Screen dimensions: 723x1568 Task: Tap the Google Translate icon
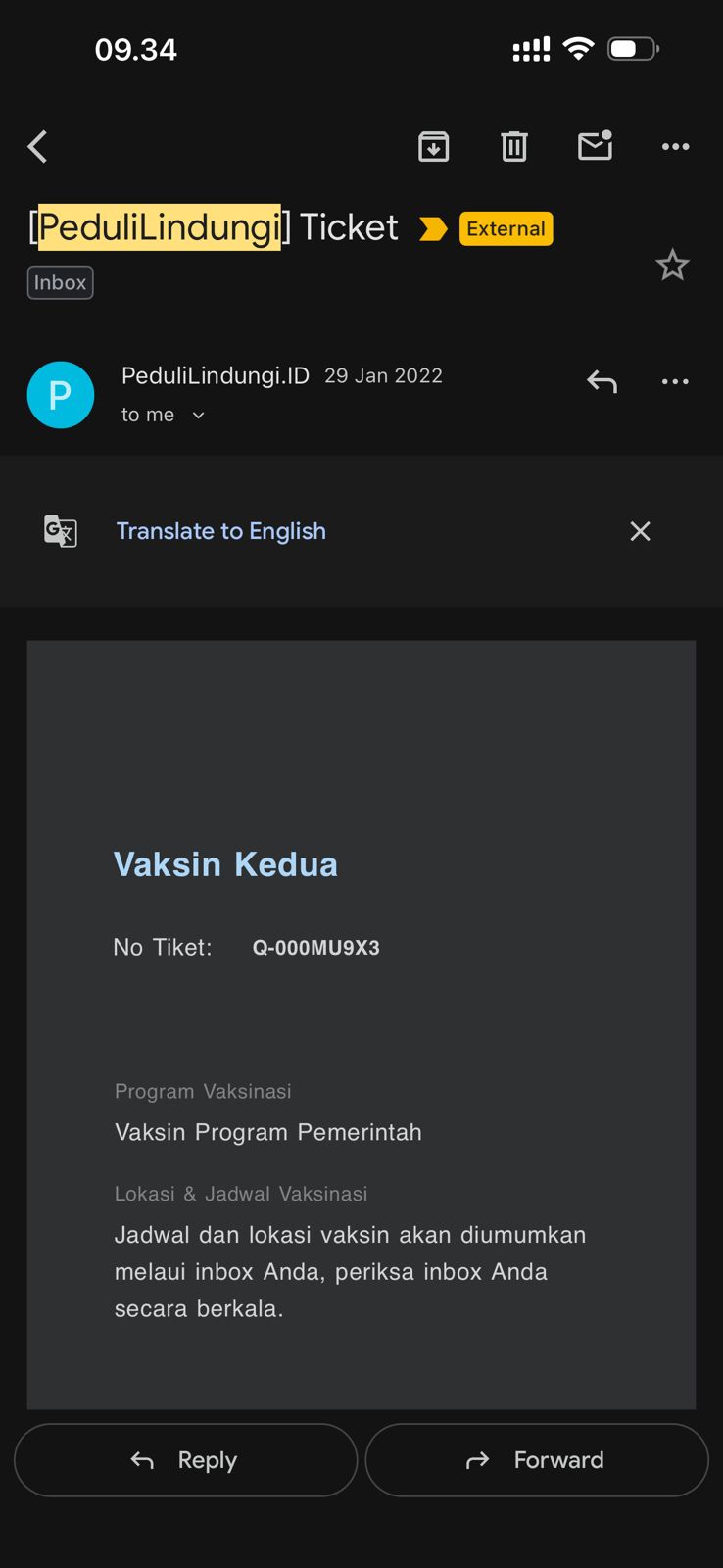coord(61,531)
